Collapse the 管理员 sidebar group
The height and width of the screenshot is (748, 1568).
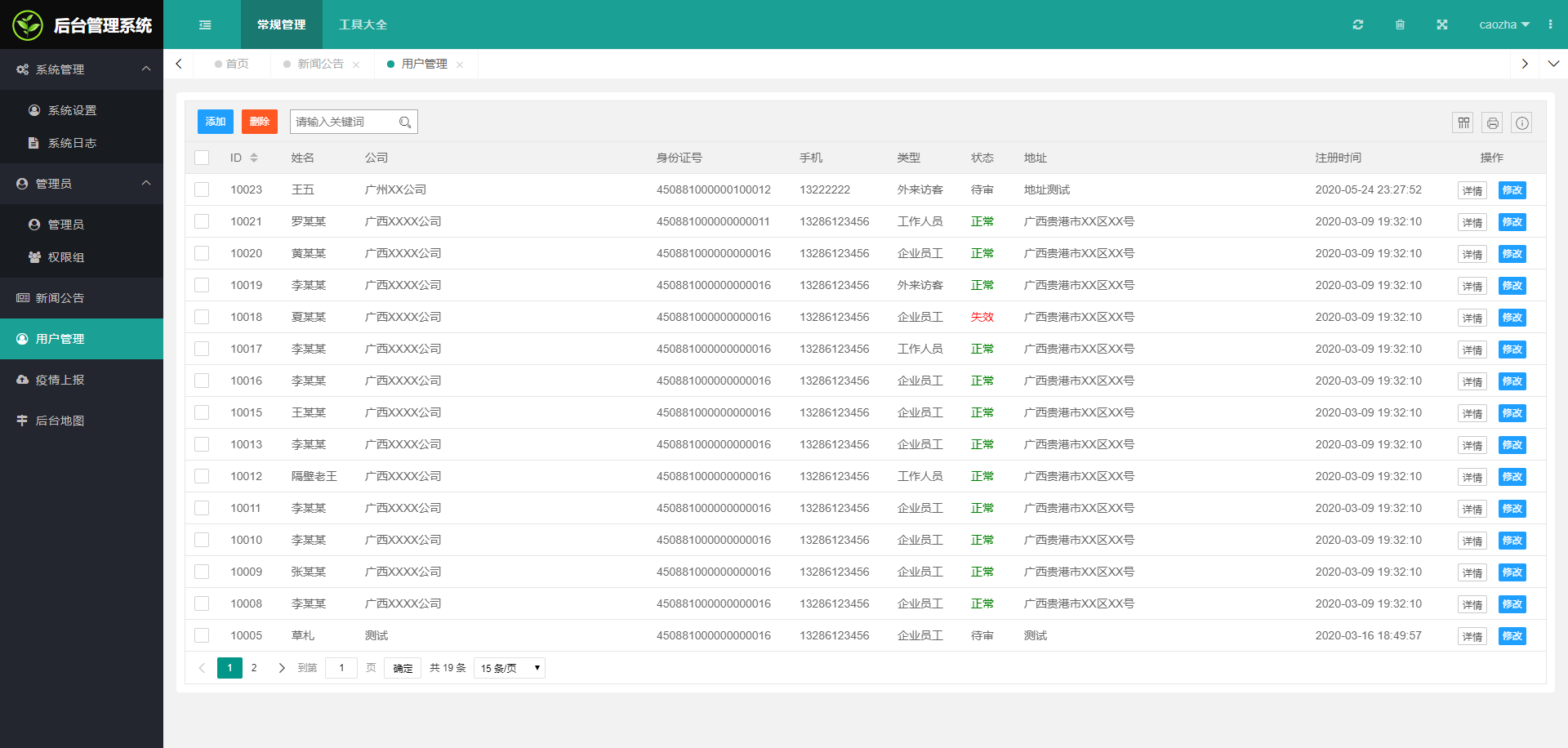82,184
